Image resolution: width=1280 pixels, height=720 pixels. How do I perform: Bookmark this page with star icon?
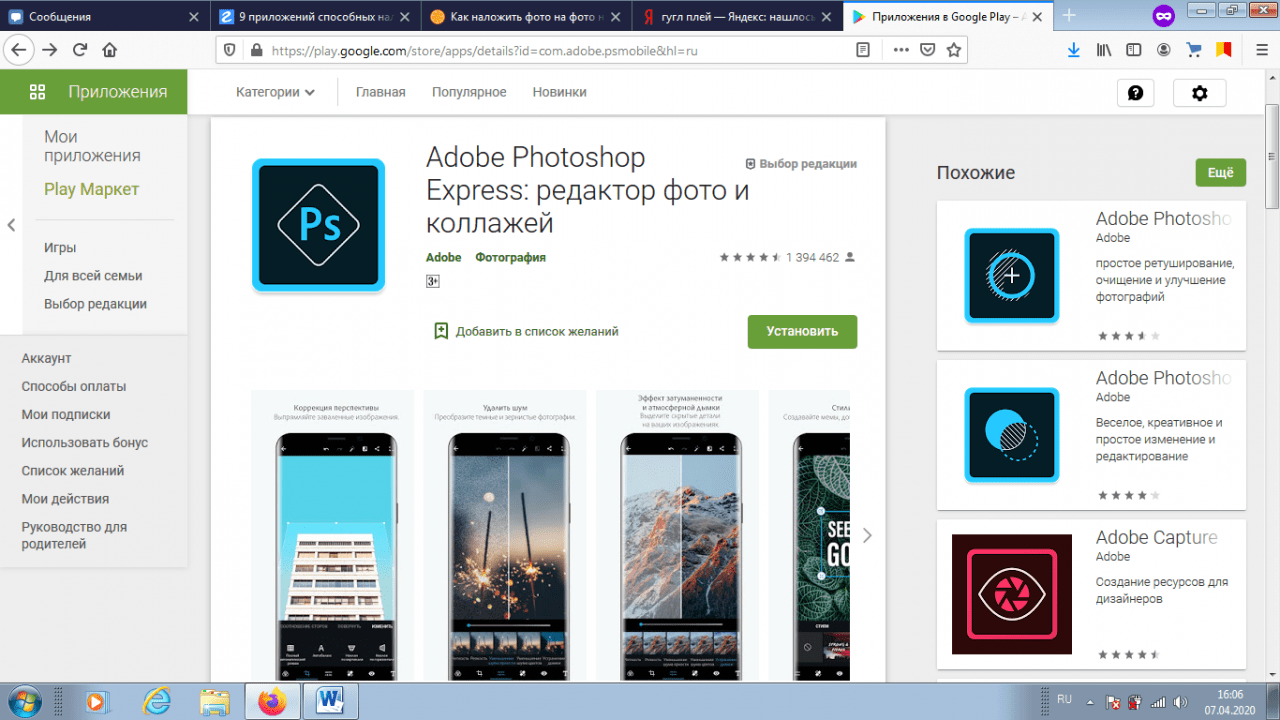point(954,50)
